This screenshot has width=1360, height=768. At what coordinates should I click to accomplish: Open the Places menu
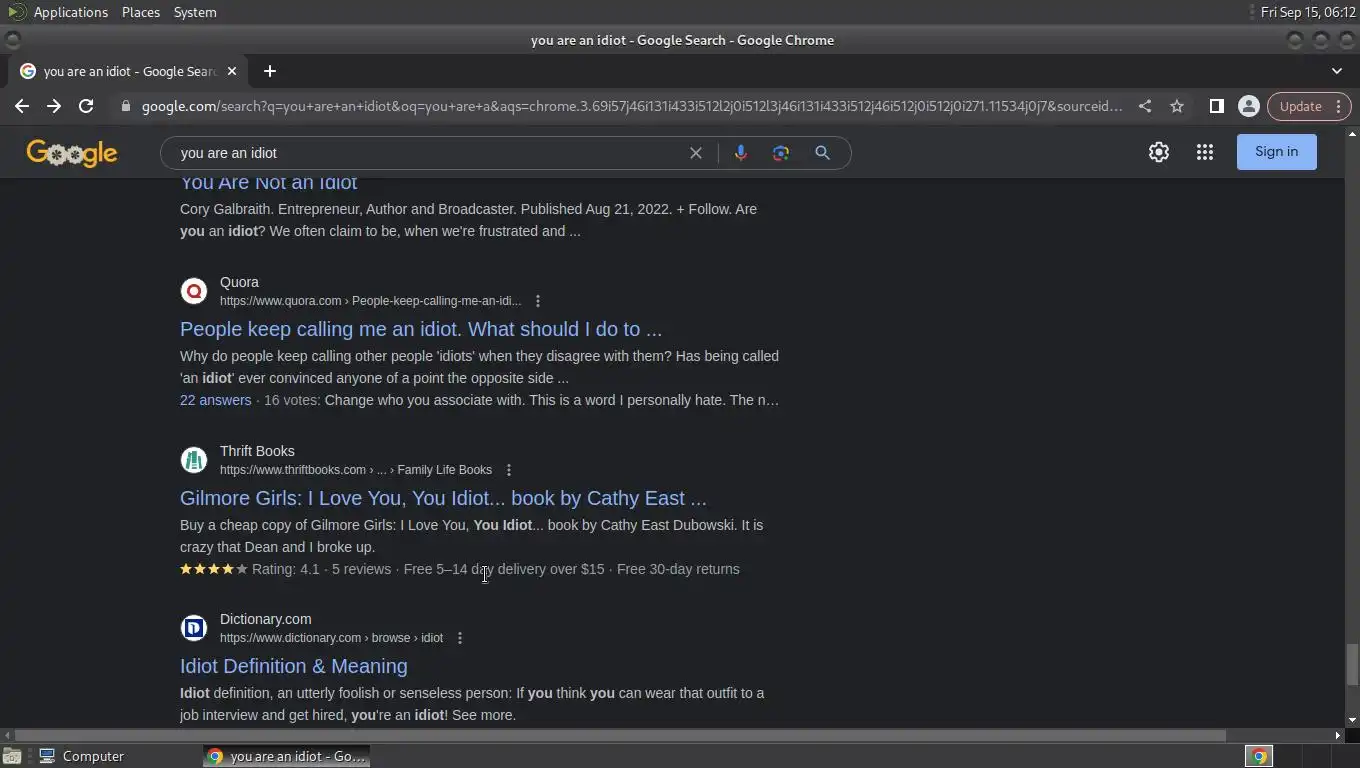click(141, 12)
